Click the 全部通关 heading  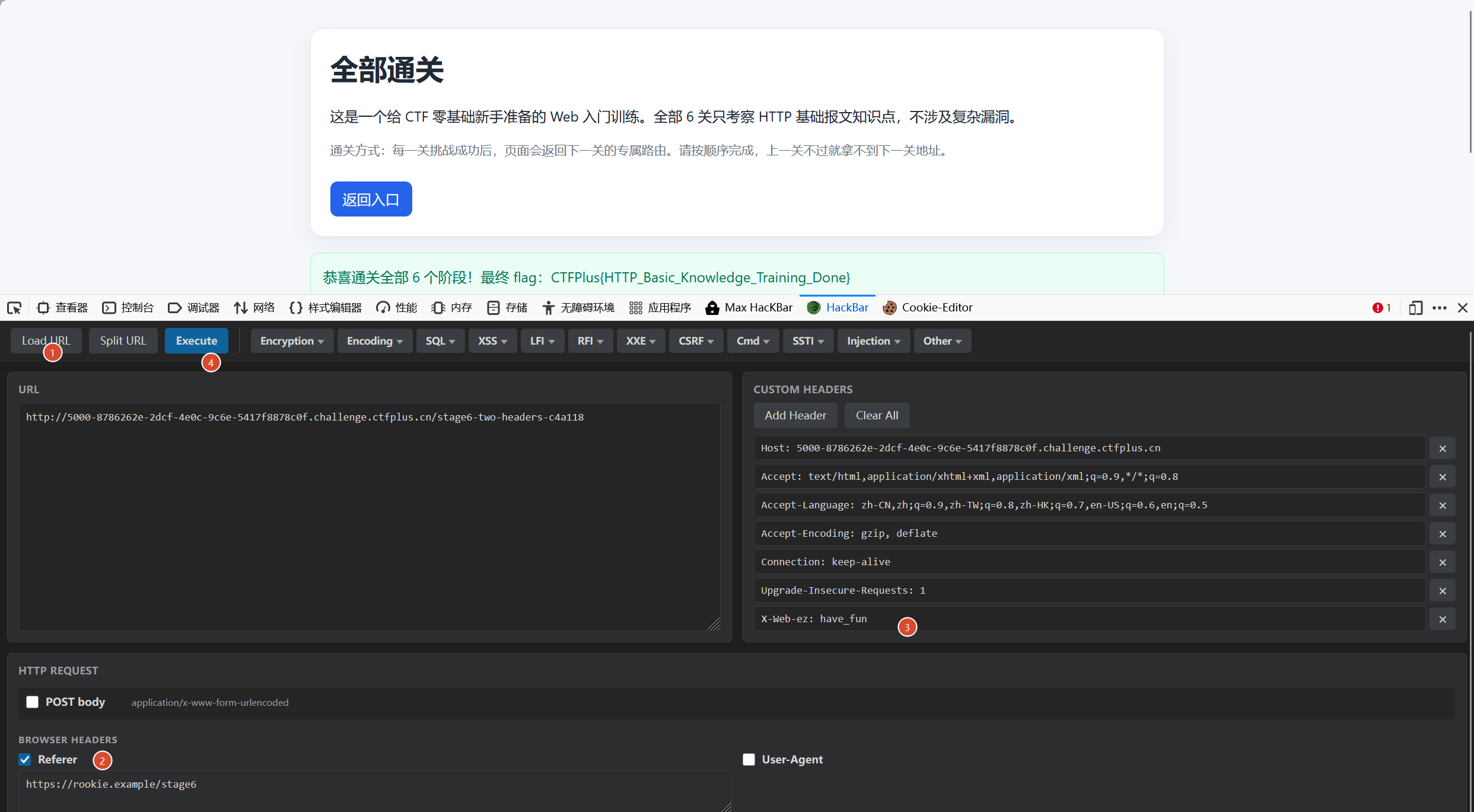point(387,70)
